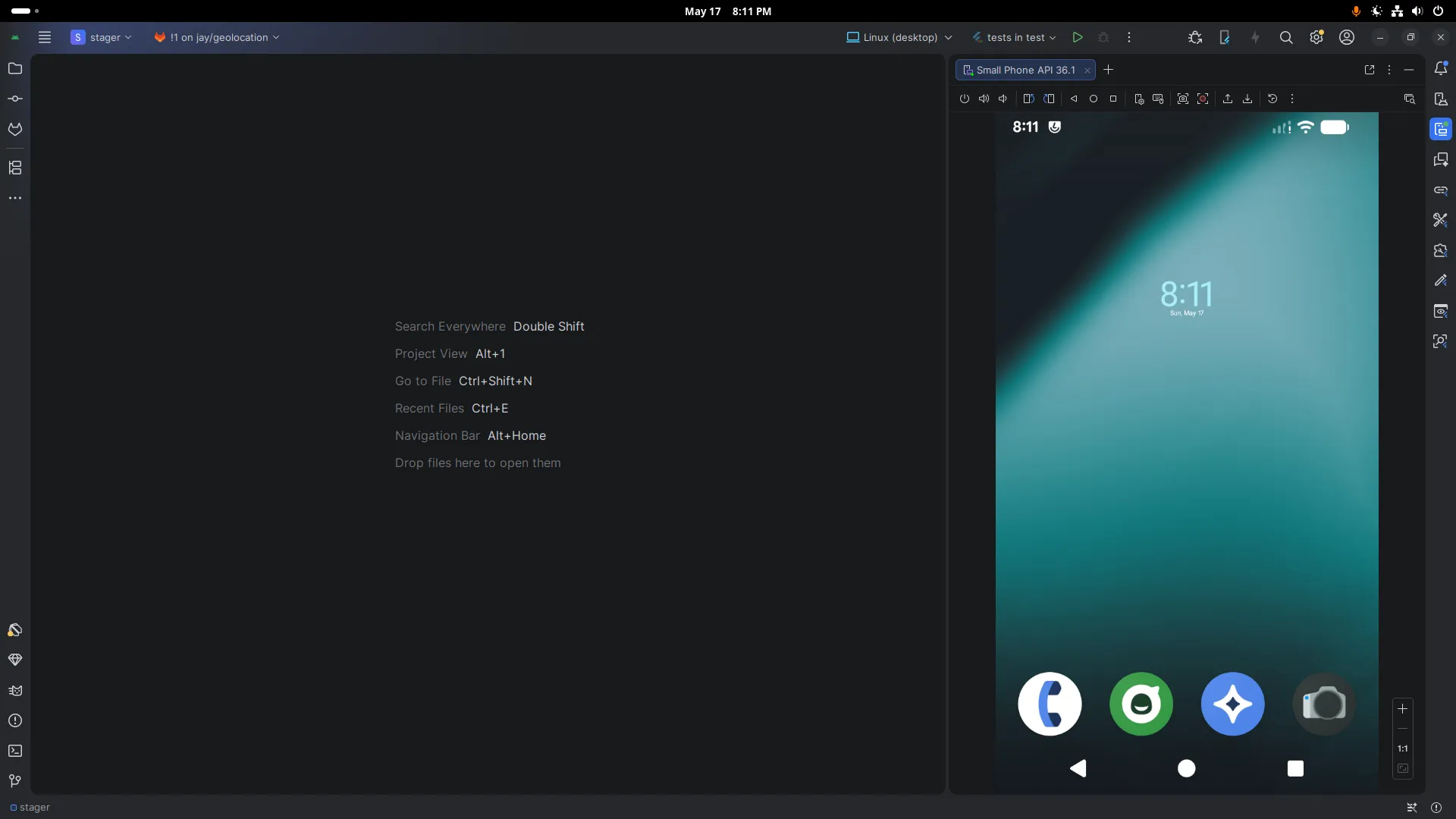This screenshot has height=819, width=1456.
Task: Open the blue sparkle assistant app on emulator
Action: (x=1233, y=704)
